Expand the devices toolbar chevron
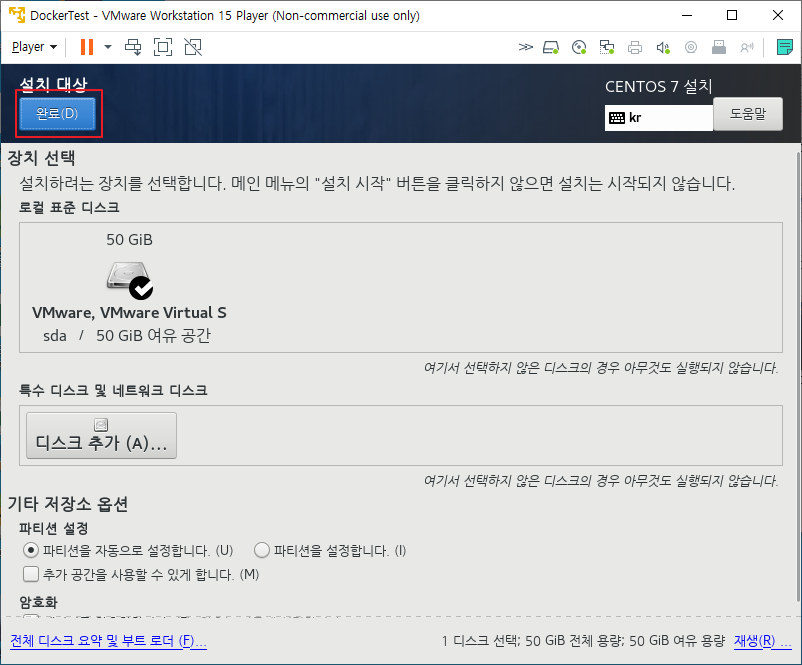802x665 pixels. [x=525, y=48]
